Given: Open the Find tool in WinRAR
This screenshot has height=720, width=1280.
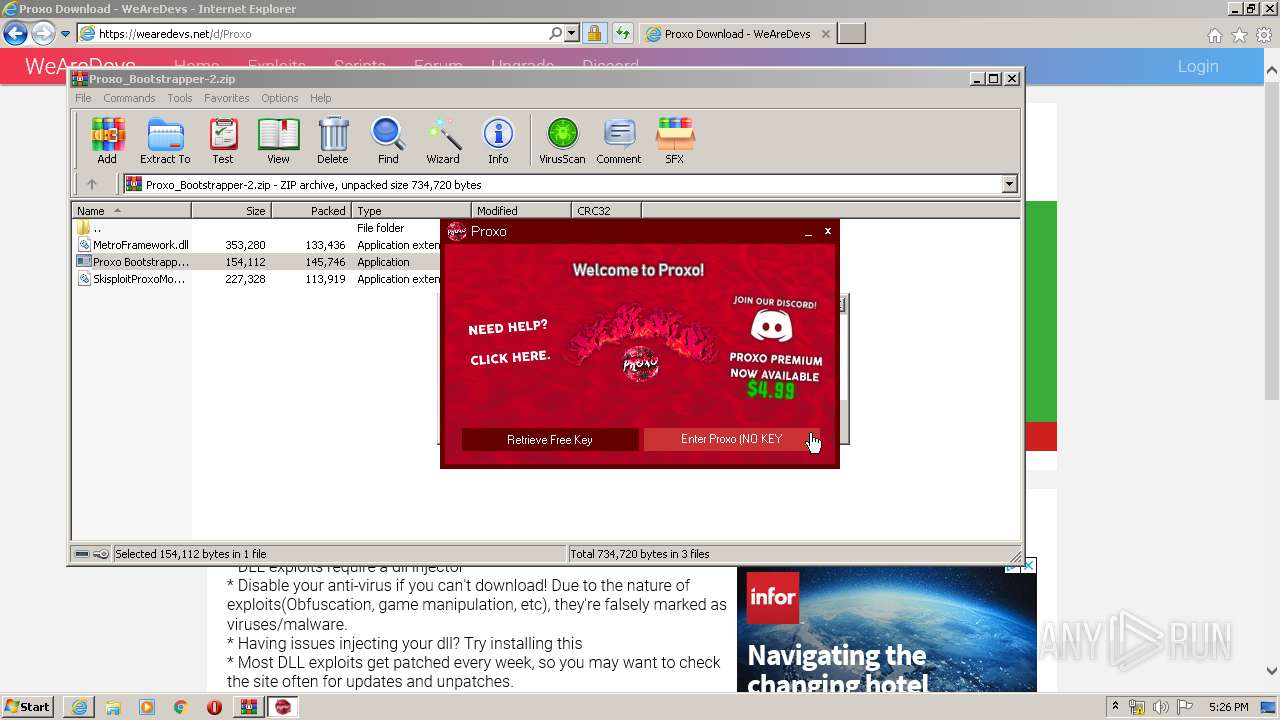Looking at the screenshot, I should pos(388,140).
